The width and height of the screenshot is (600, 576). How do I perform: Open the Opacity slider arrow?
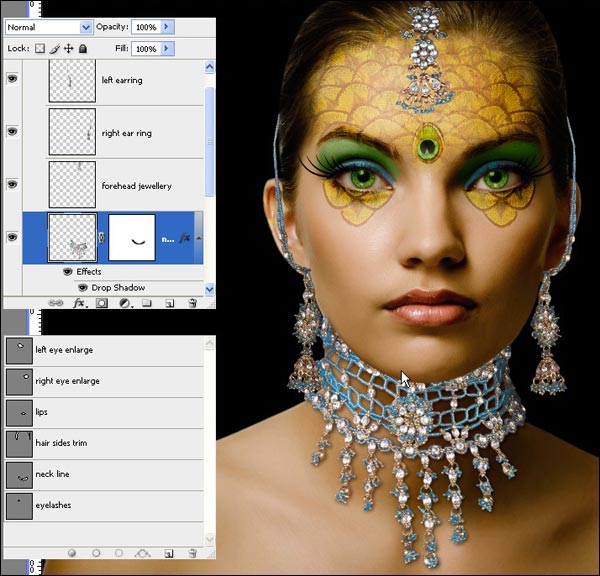click(167, 27)
